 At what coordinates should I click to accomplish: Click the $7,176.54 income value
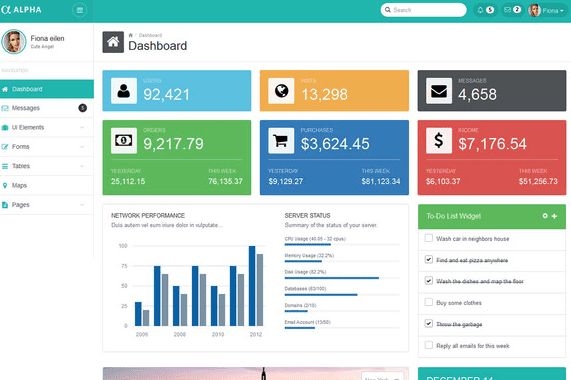click(x=492, y=144)
